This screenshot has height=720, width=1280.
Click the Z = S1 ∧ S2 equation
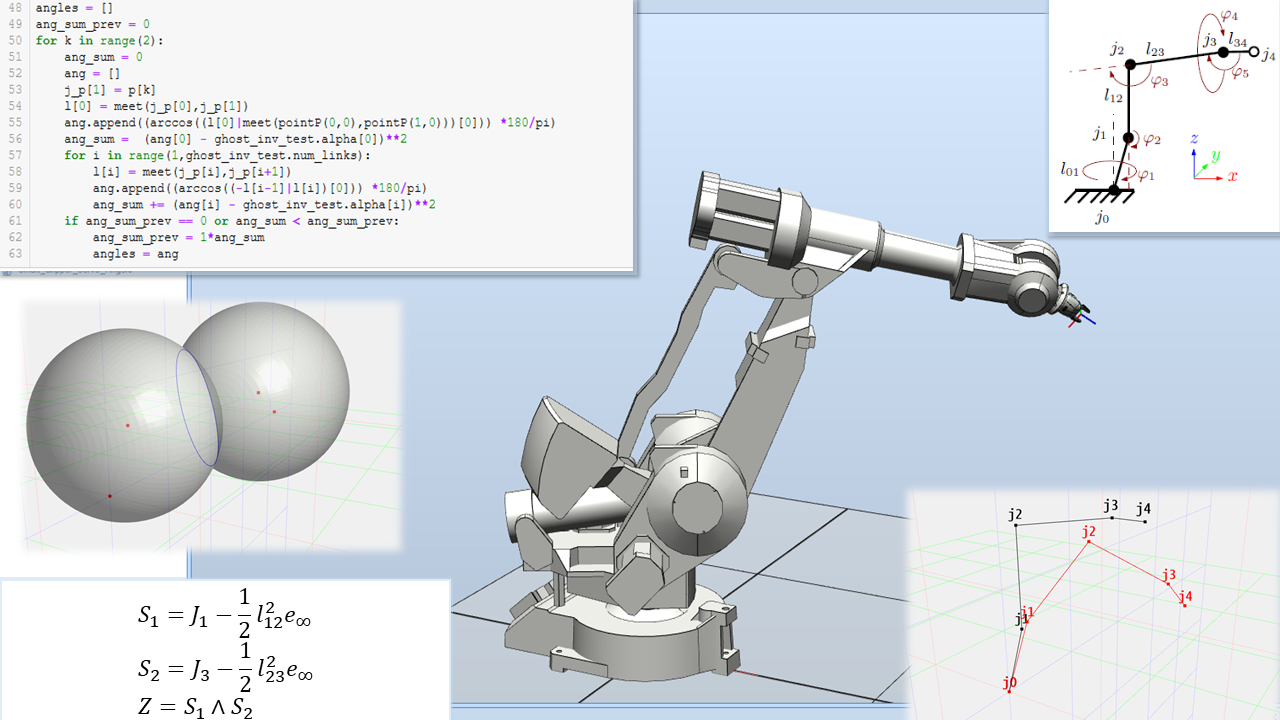196,707
